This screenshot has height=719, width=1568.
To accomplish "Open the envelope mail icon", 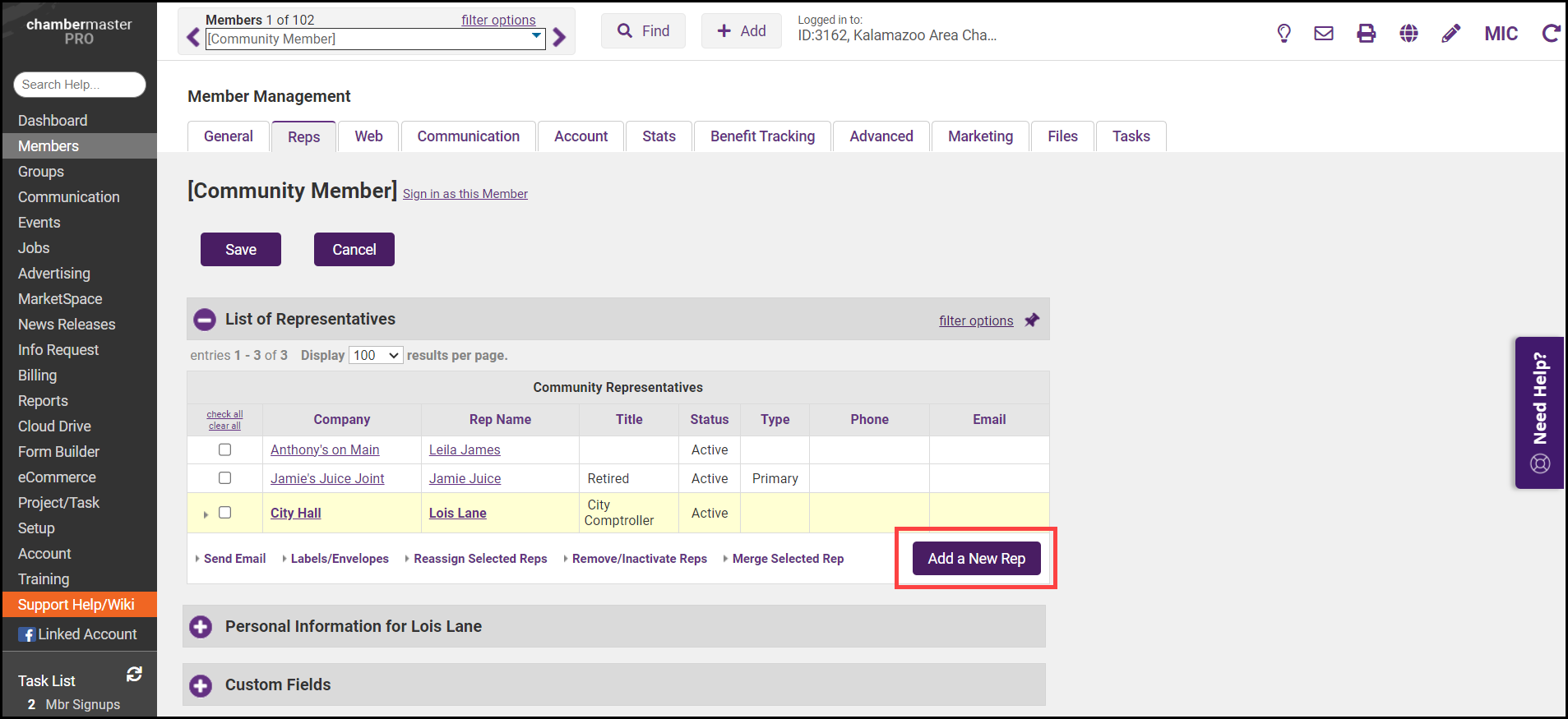I will 1324,33.
